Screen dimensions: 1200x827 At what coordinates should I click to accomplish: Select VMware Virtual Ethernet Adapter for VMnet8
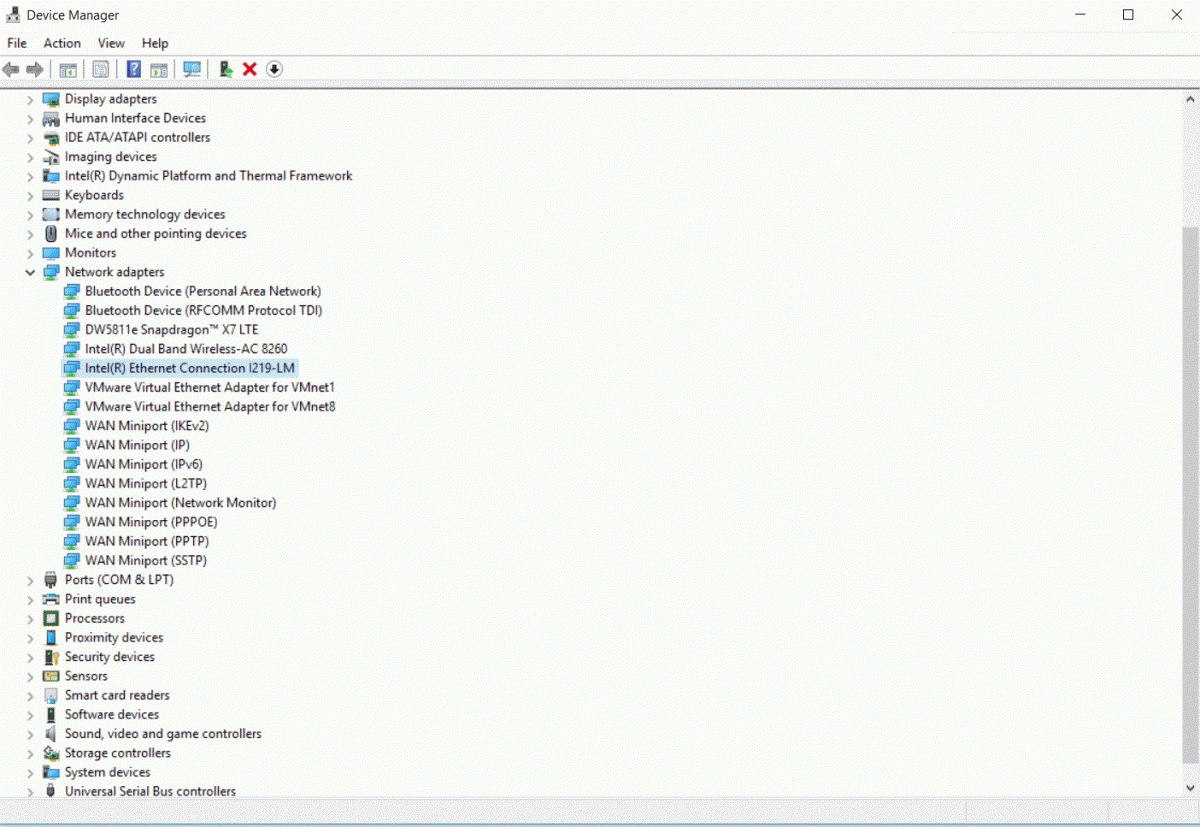point(209,407)
